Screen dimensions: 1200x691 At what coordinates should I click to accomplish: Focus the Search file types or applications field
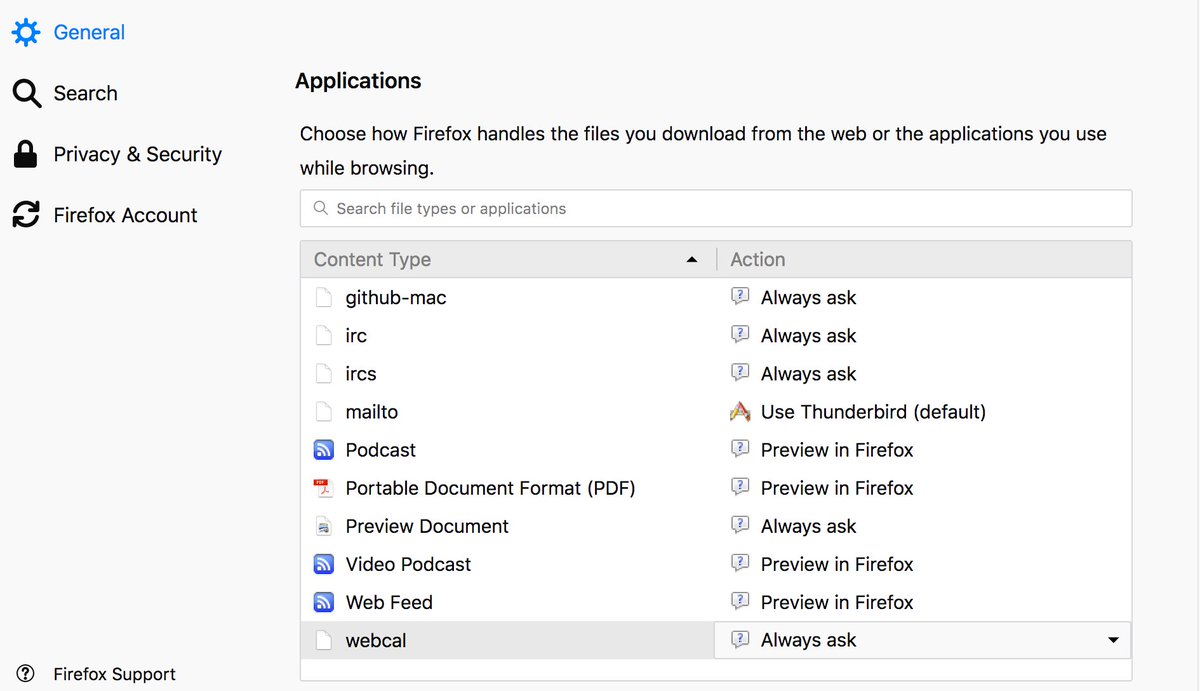(x=716, y=208)
